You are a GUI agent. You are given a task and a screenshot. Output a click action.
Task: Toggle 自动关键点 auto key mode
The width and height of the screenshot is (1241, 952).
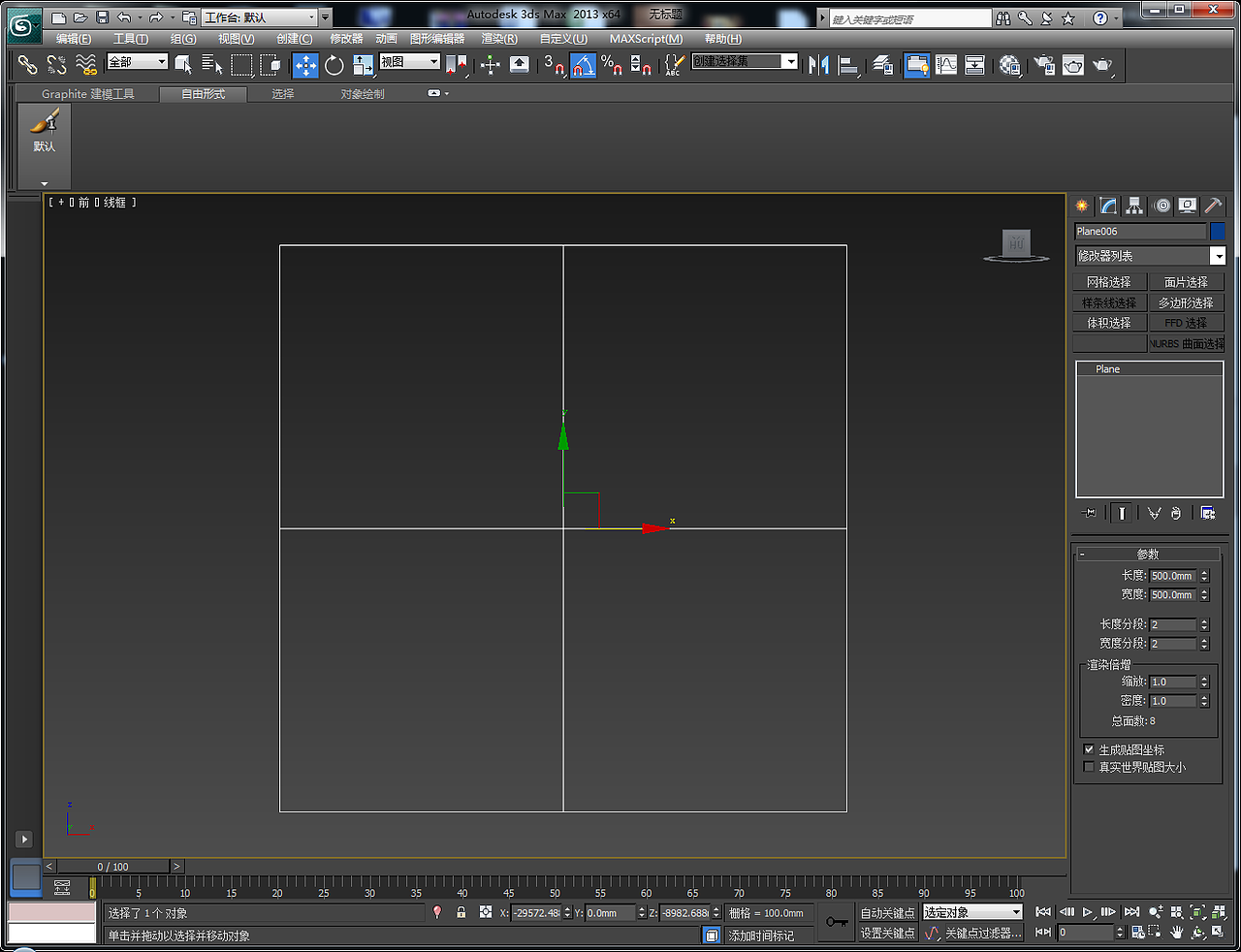[x=887, y=913]
